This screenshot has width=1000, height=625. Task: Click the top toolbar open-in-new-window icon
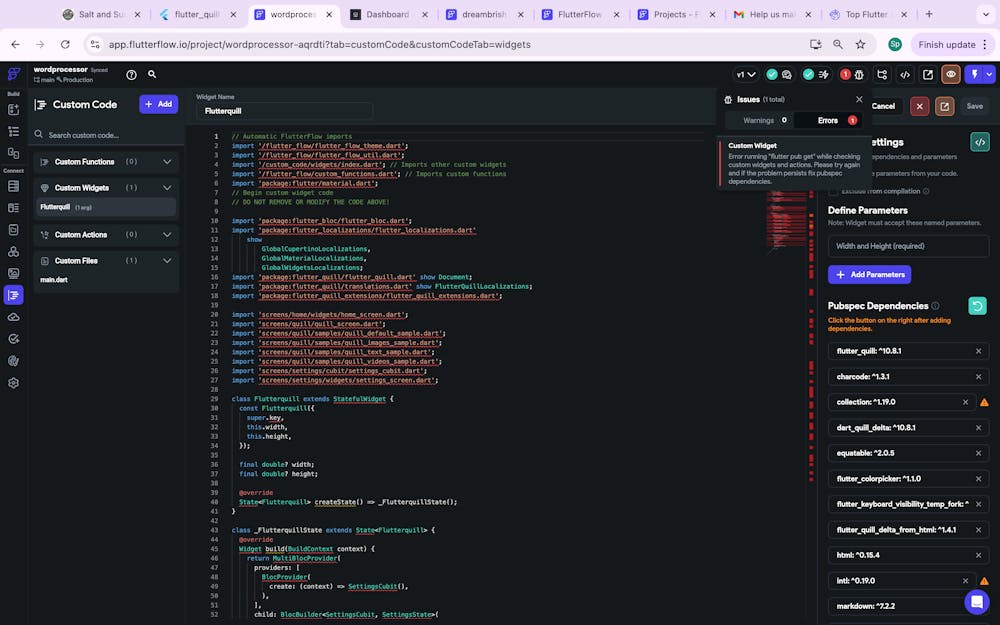pyautogui.click(x=928, y=75)
